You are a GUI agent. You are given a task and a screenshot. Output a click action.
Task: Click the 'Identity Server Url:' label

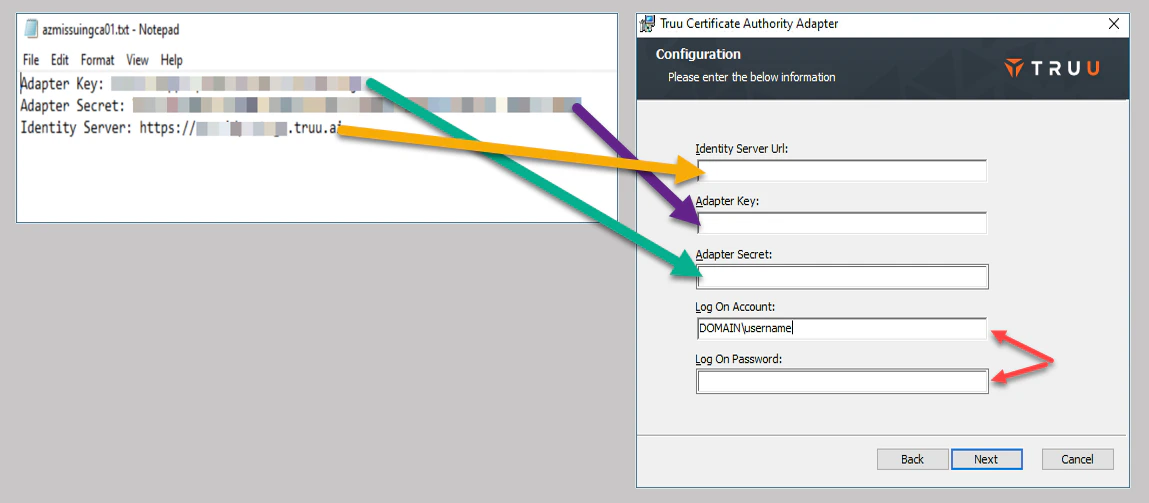[x=742, y=150]
